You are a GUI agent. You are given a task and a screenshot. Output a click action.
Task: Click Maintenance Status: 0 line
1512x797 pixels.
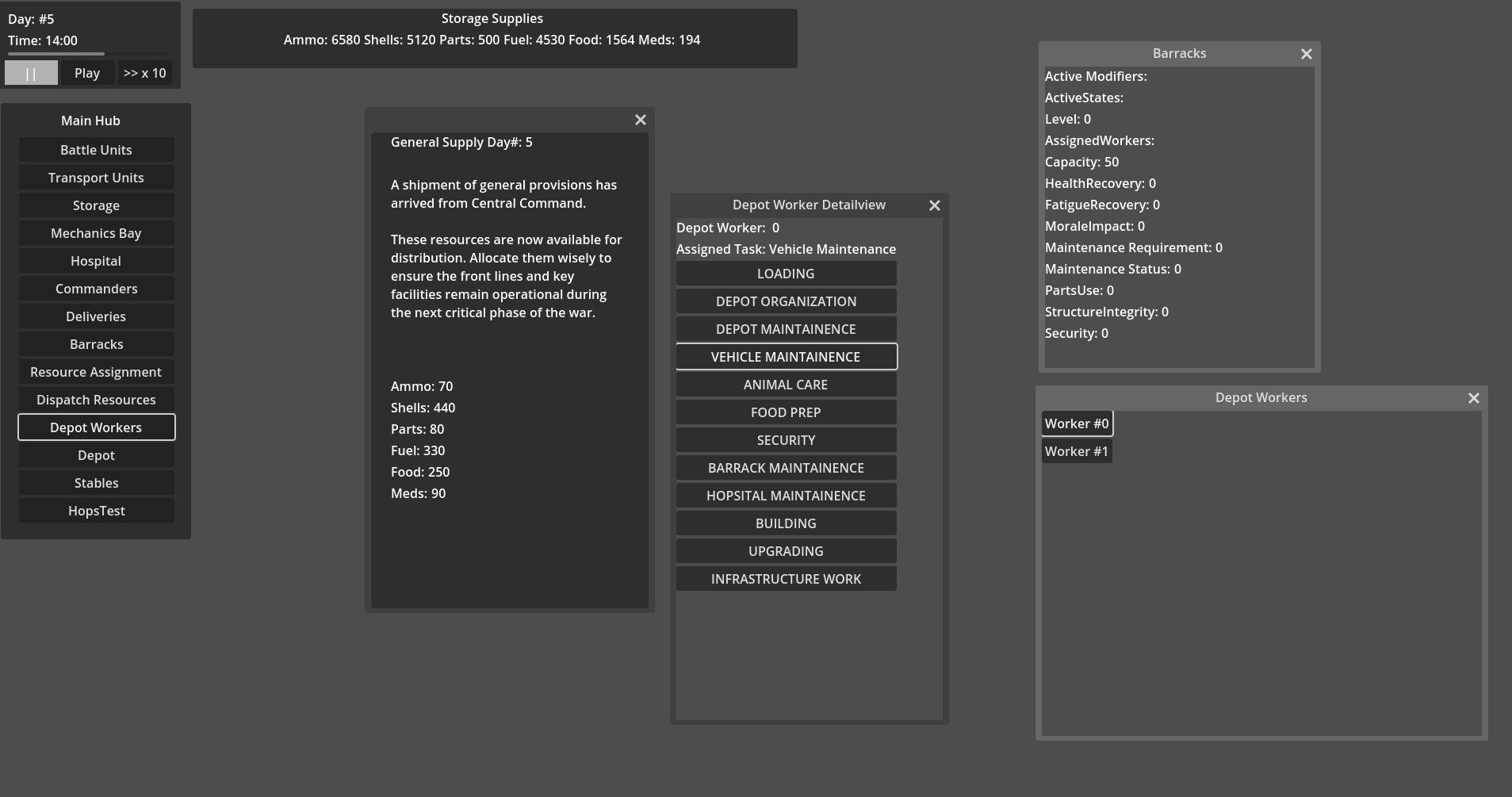(1112, 269)
